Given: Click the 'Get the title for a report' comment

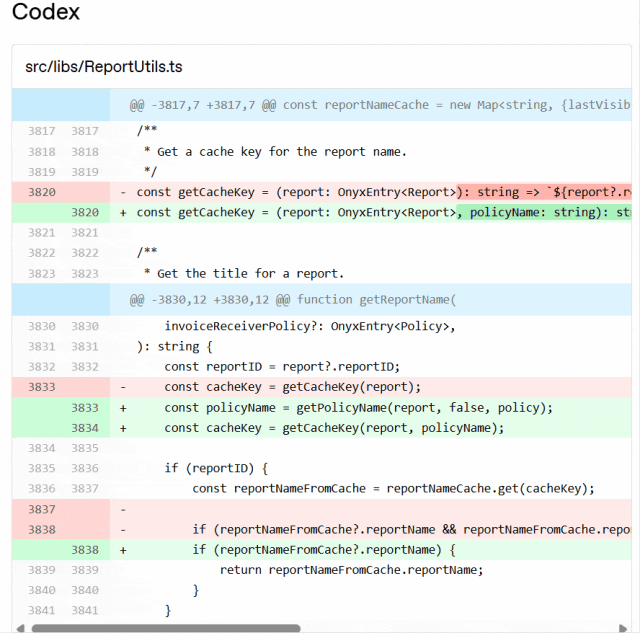Looking at the screenshot, I should tap(243, 273).
